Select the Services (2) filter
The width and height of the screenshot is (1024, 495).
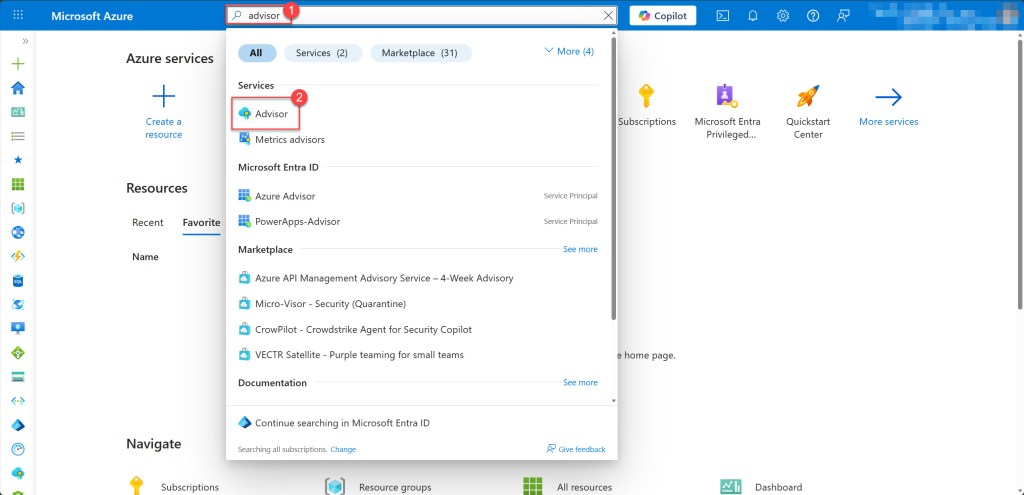click(x=320, y=53)
